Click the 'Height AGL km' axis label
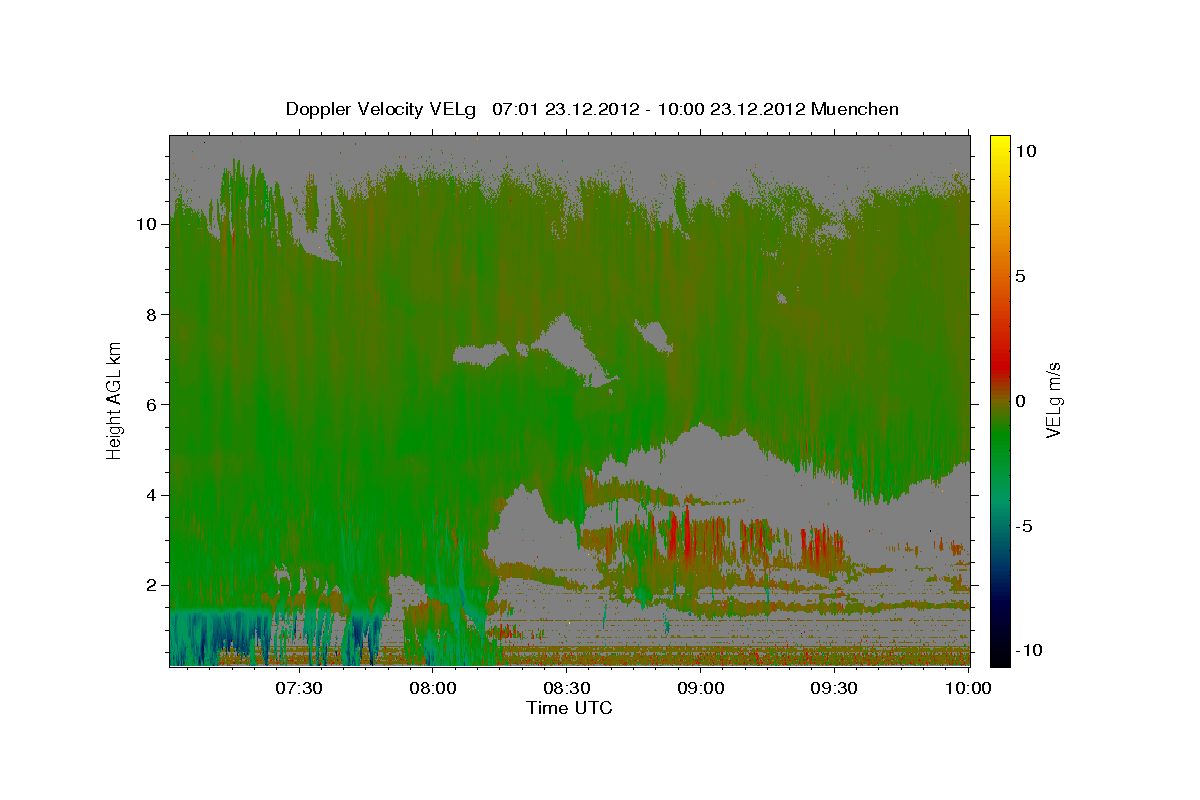 (115, 400)
